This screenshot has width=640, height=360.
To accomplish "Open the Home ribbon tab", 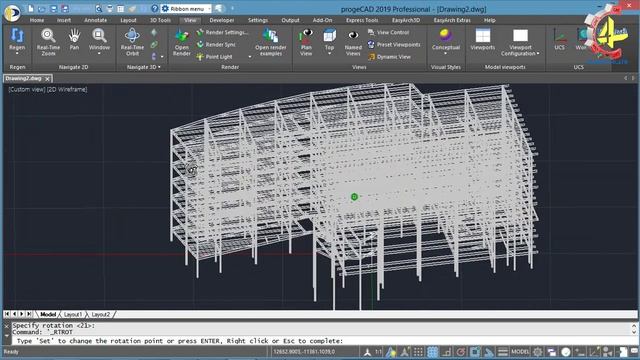I will [x=37, y=20].
